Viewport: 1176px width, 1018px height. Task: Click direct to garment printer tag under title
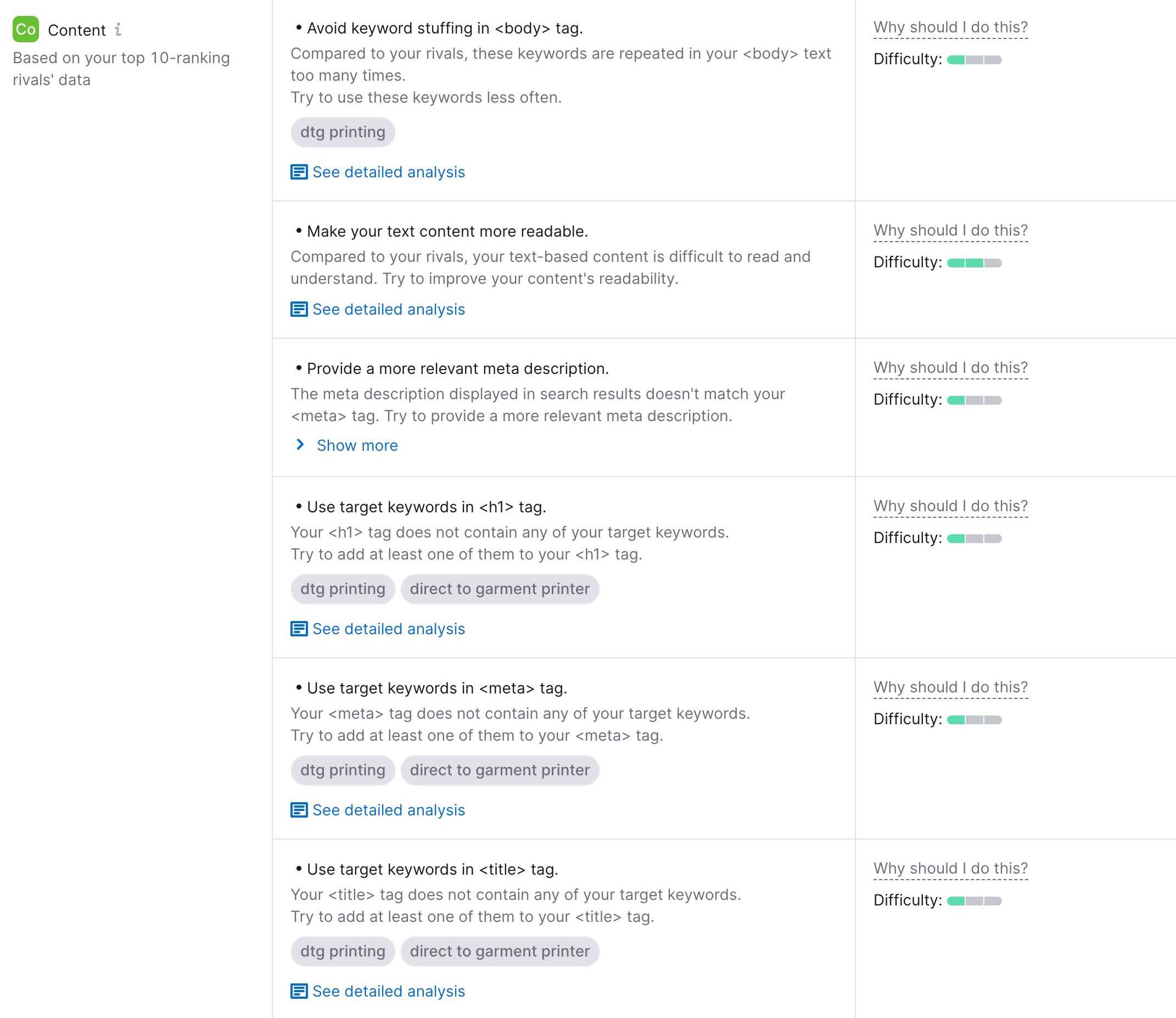click(500, 952)
